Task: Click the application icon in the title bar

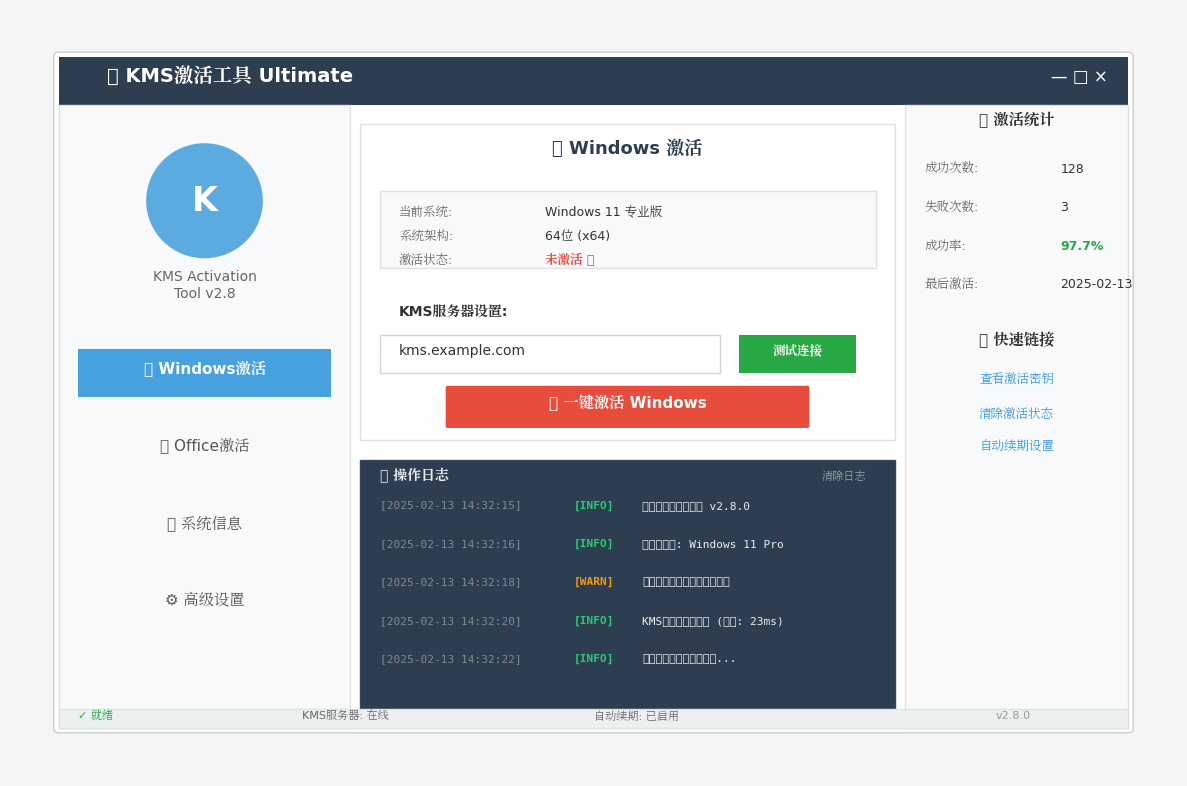Action: click(112, 75)
